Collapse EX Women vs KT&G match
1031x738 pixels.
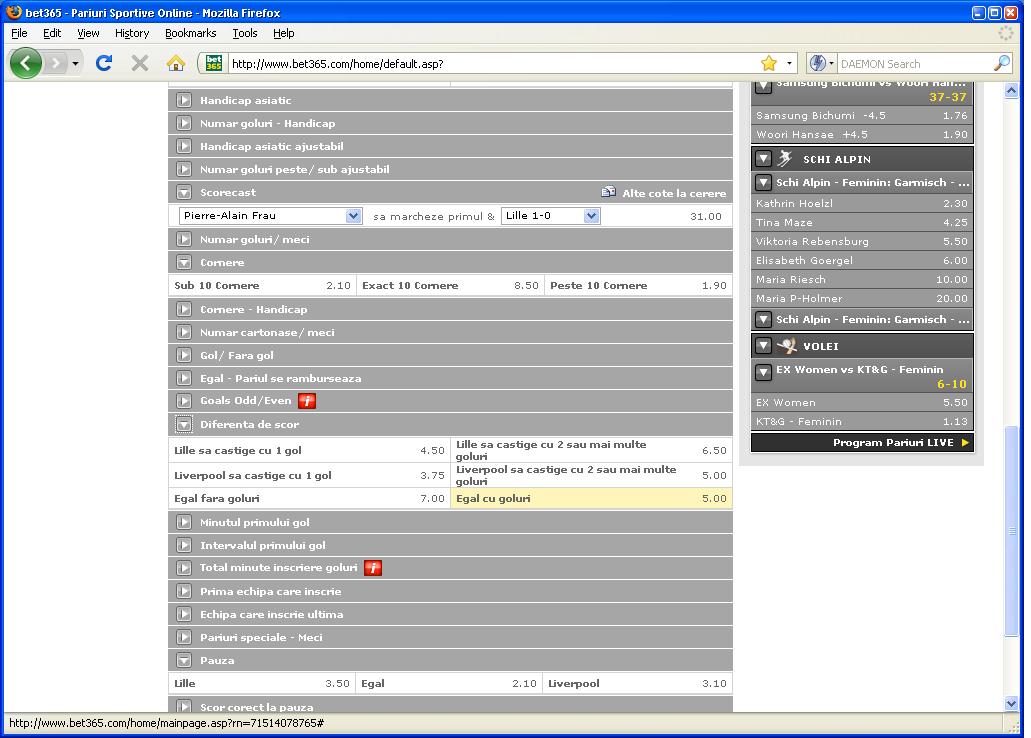coord(763,373)
